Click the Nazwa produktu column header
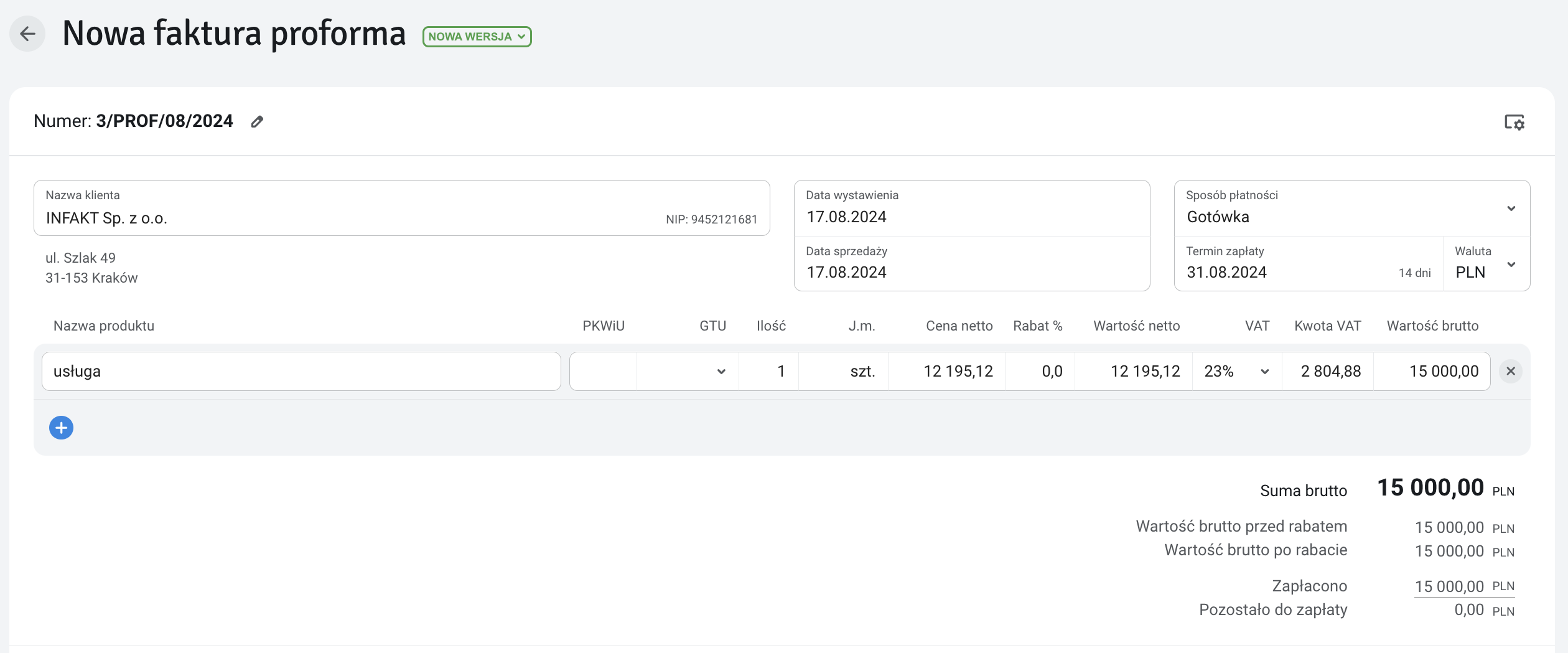Viewport: 1568px width, 653px height. coord(104,326)
